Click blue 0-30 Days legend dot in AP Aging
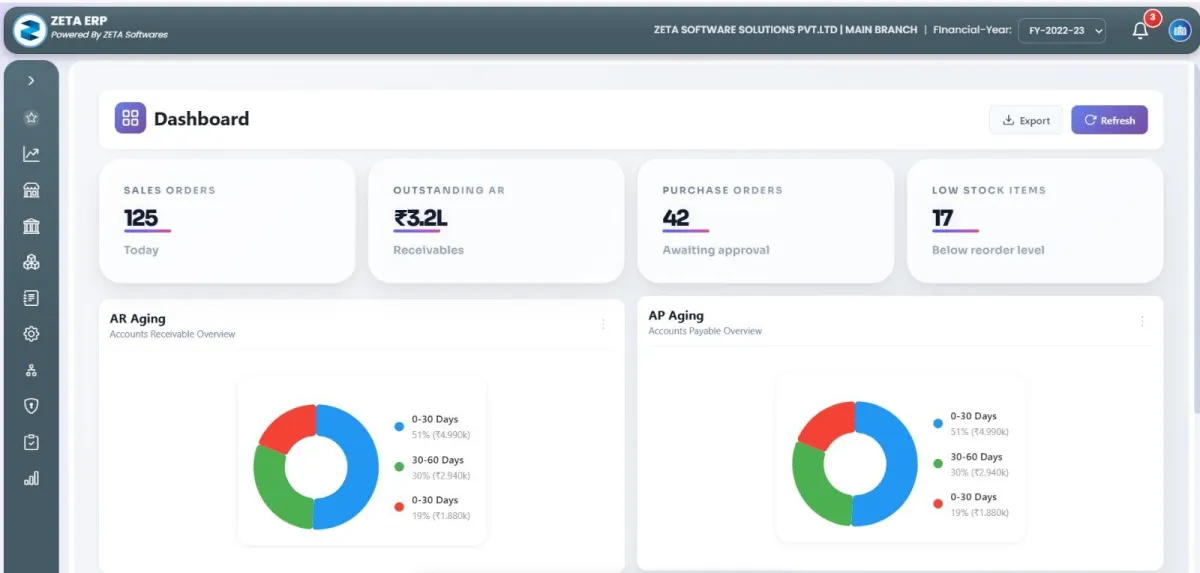 pos(937,423)
